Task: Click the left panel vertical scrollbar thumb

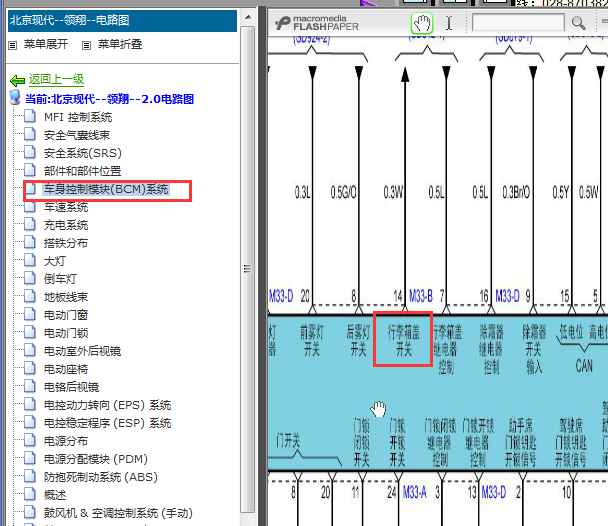Action: [247, 268]
